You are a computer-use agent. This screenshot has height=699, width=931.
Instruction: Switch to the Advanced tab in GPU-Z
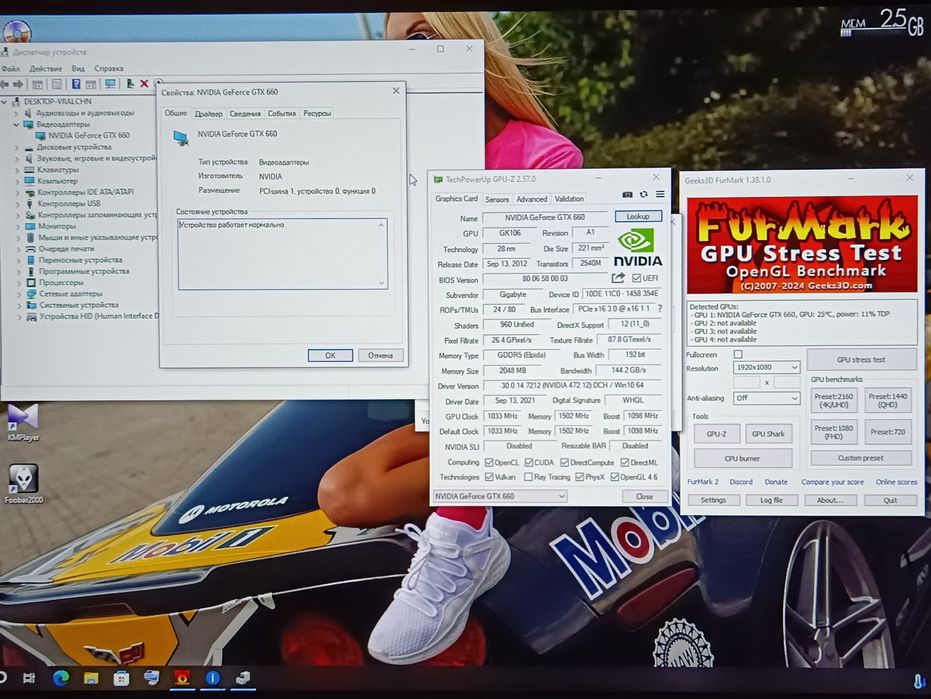tap(531, 199)
